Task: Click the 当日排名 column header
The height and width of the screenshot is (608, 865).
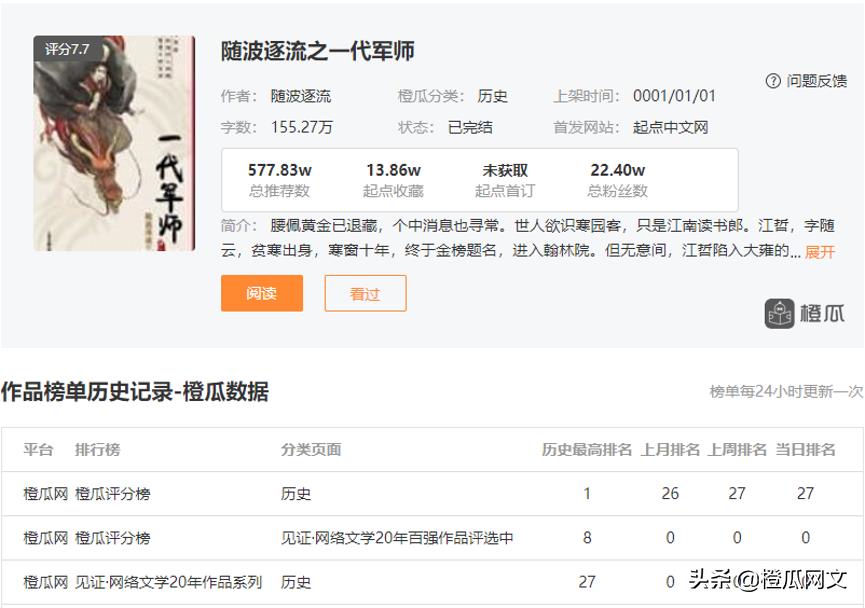Action: click(805, 450)
